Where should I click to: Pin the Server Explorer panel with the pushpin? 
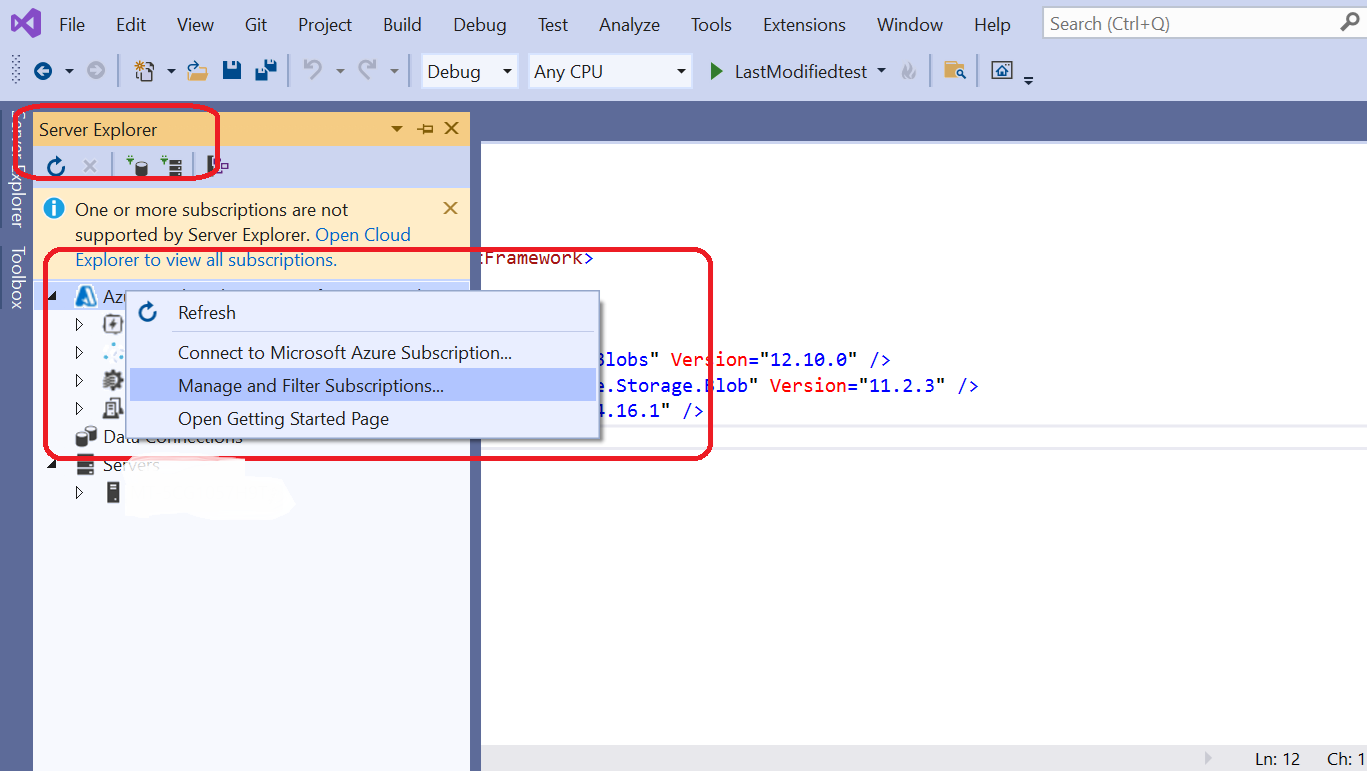(x=425, y=129)
